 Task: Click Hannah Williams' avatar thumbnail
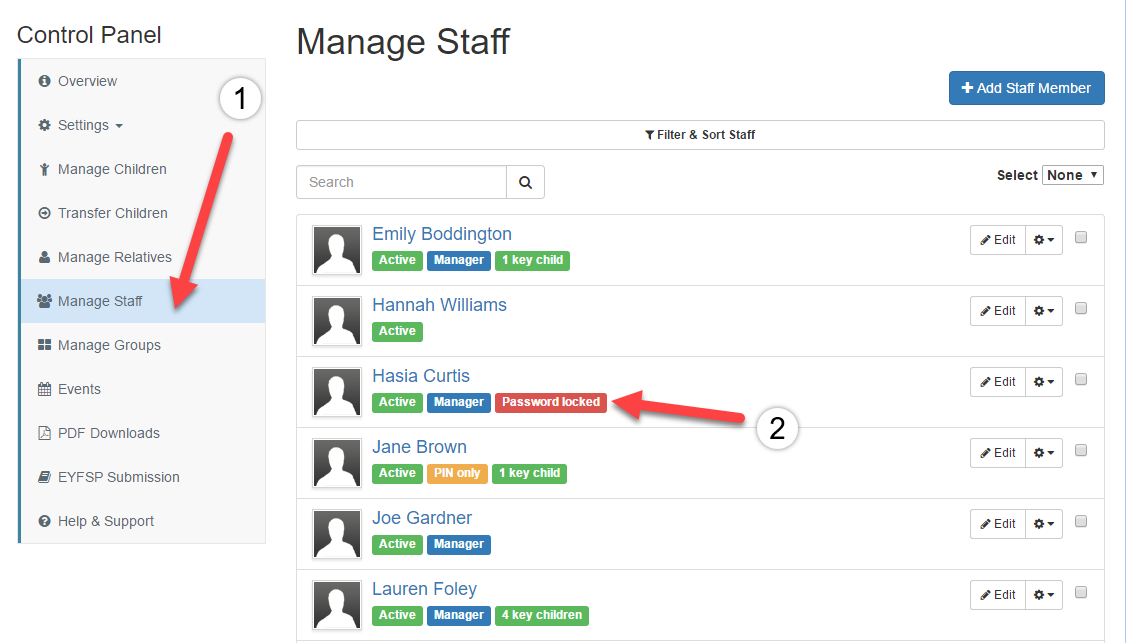tap(337, 321)
